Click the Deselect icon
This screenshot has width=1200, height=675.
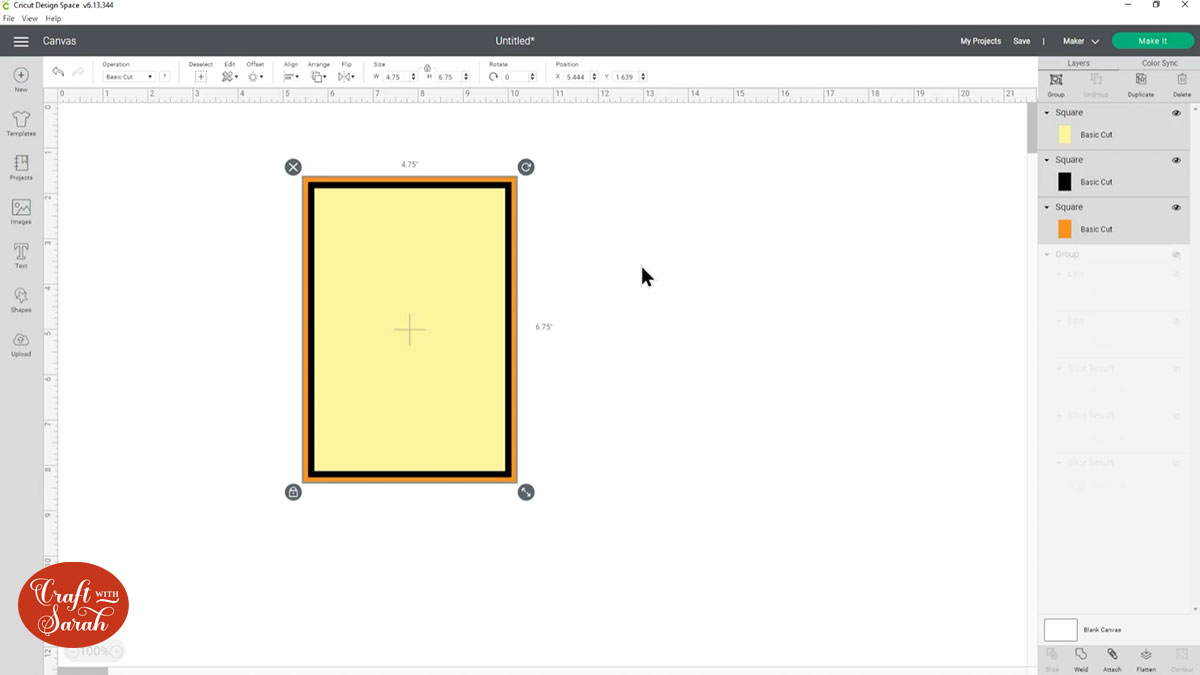[201, 76]
